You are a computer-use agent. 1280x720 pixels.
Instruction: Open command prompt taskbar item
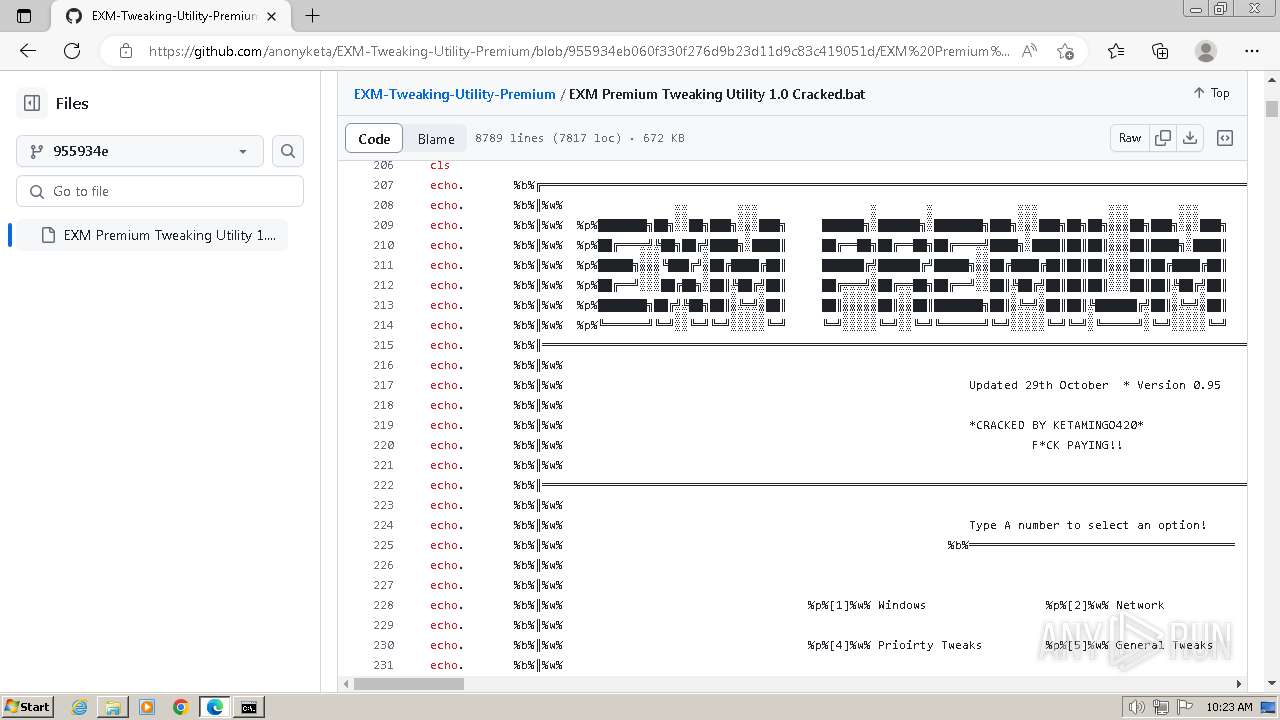[x=249, y=707]
